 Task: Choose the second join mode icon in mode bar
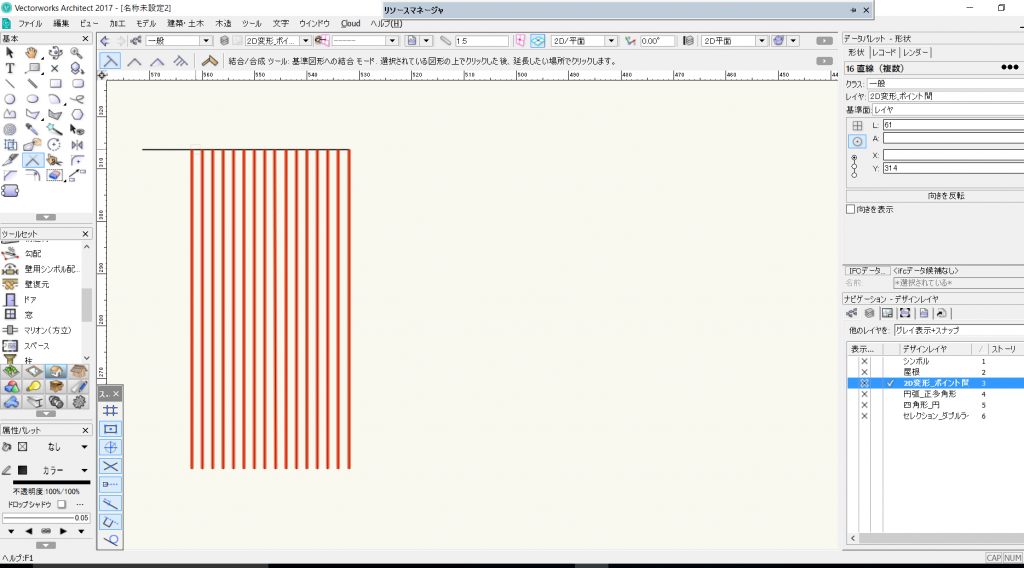pos(135,61)
